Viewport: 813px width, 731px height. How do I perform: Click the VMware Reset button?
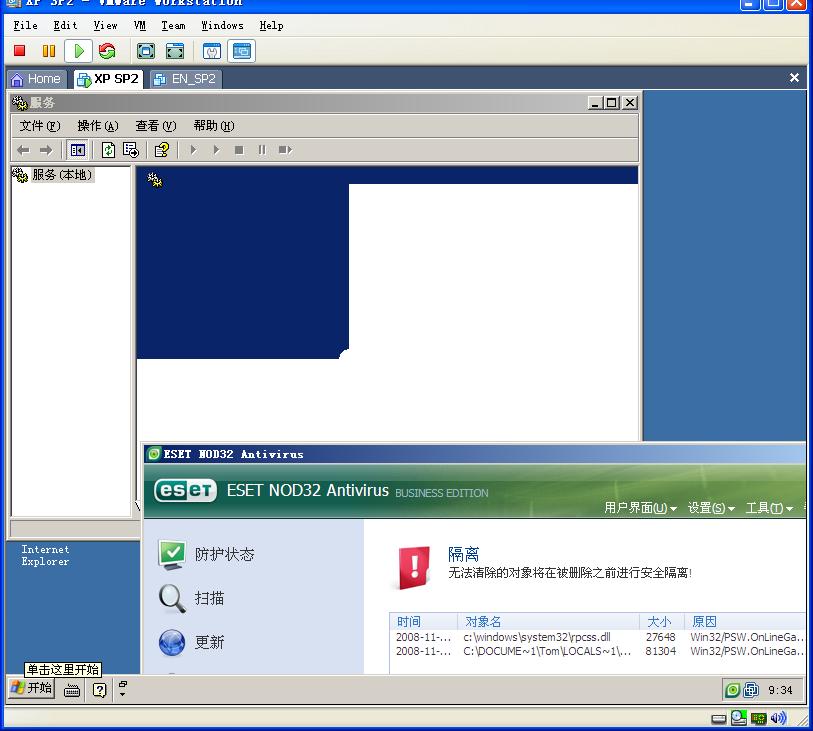click(107, 51)
